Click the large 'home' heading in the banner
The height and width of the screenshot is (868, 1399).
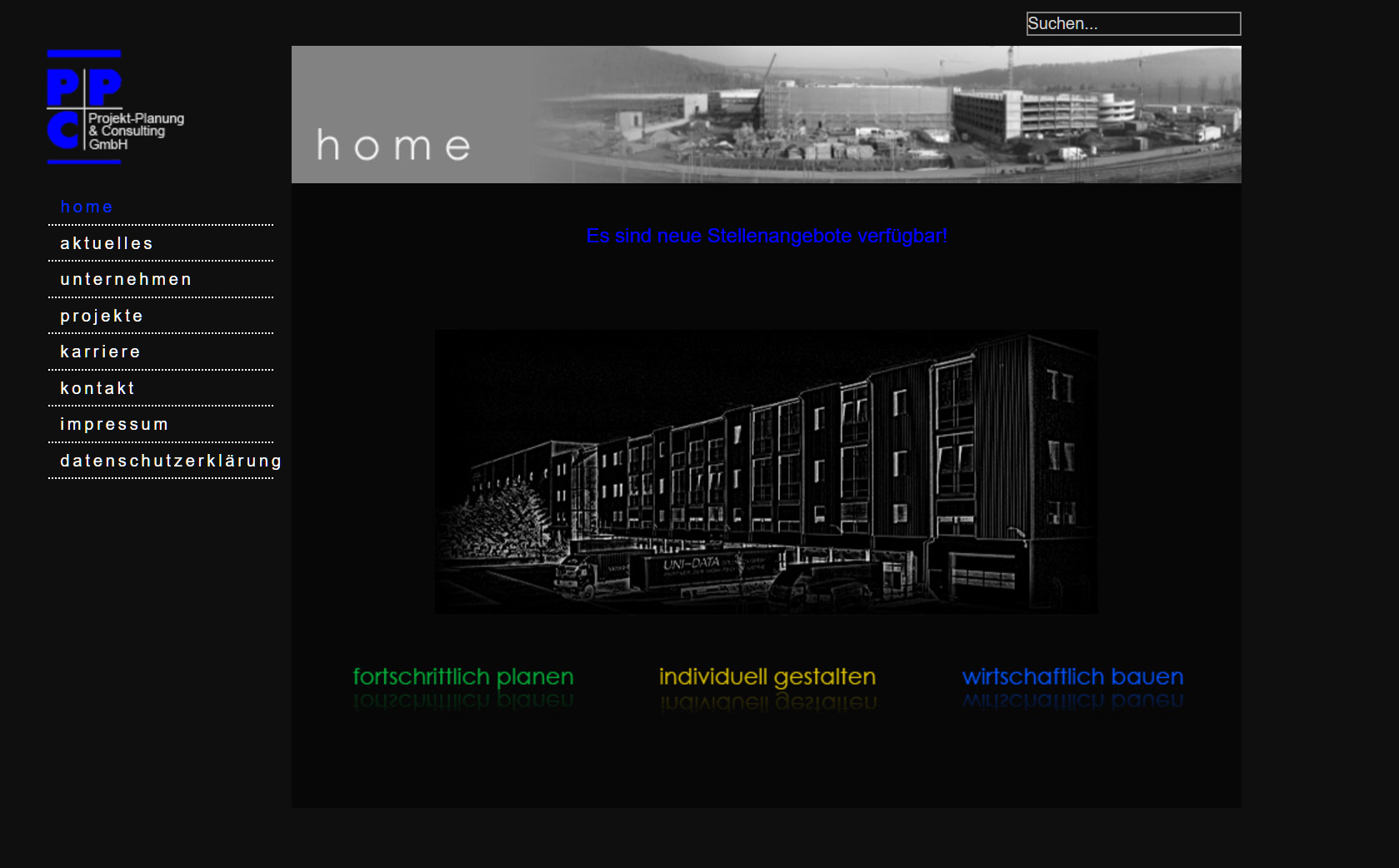[x=393, y=146]
